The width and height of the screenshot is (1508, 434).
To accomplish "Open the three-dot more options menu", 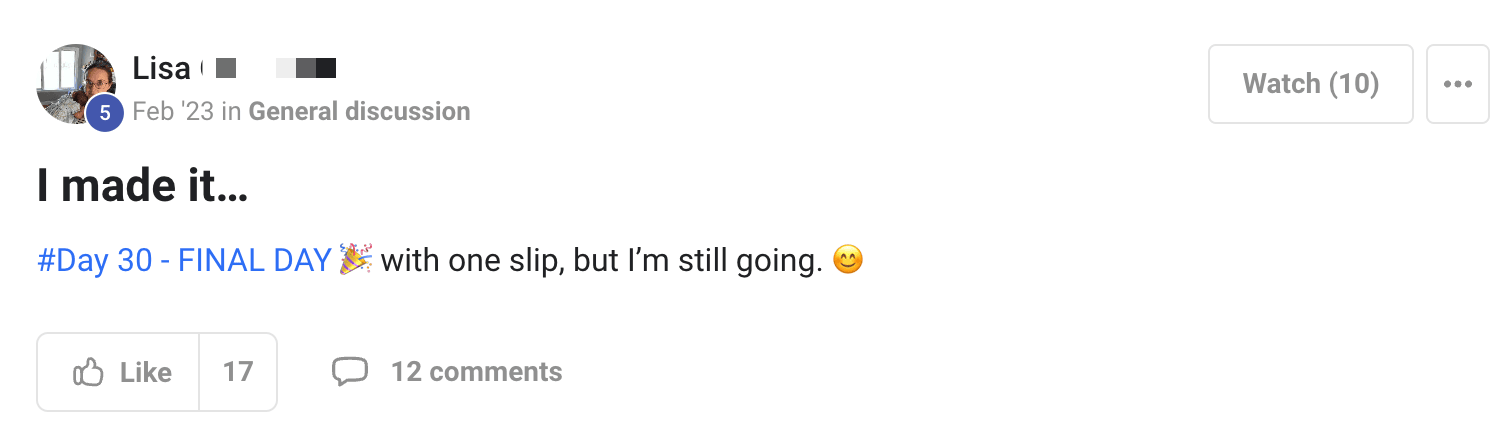I will click(1457, 84).
